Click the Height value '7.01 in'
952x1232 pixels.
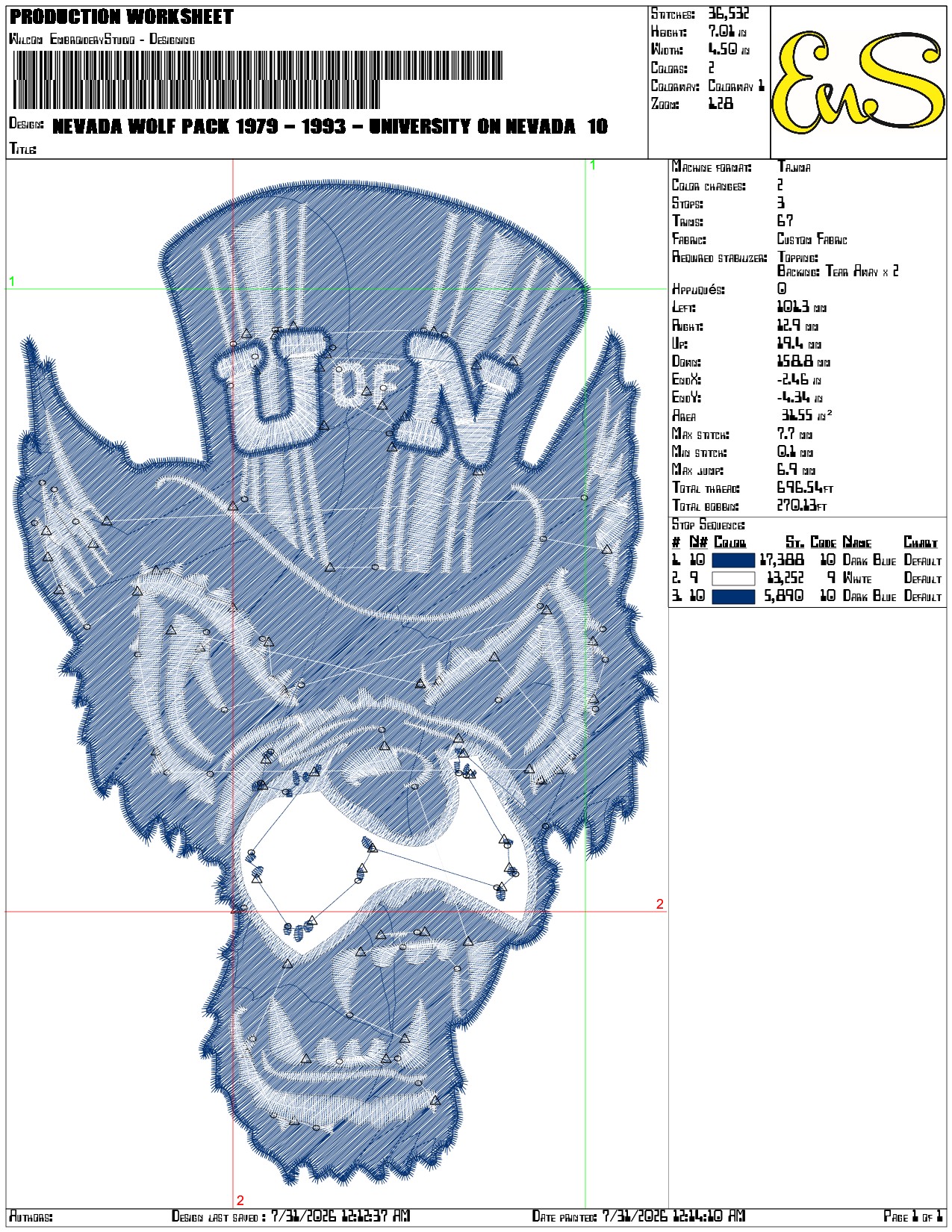pos(727,31)
